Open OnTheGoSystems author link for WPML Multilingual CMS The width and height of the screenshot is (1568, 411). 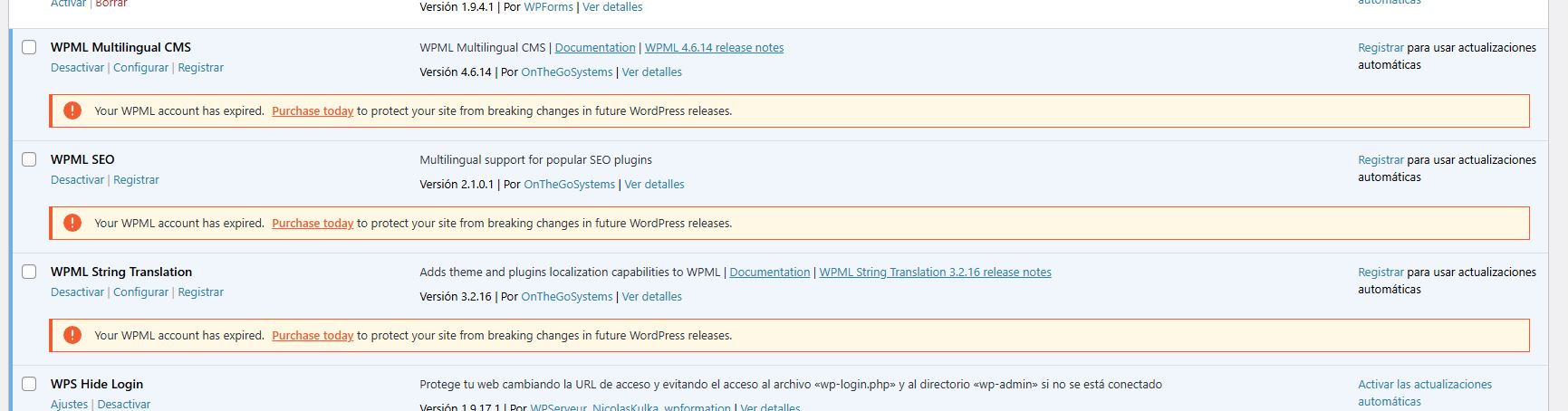click(x=566, y=72)
